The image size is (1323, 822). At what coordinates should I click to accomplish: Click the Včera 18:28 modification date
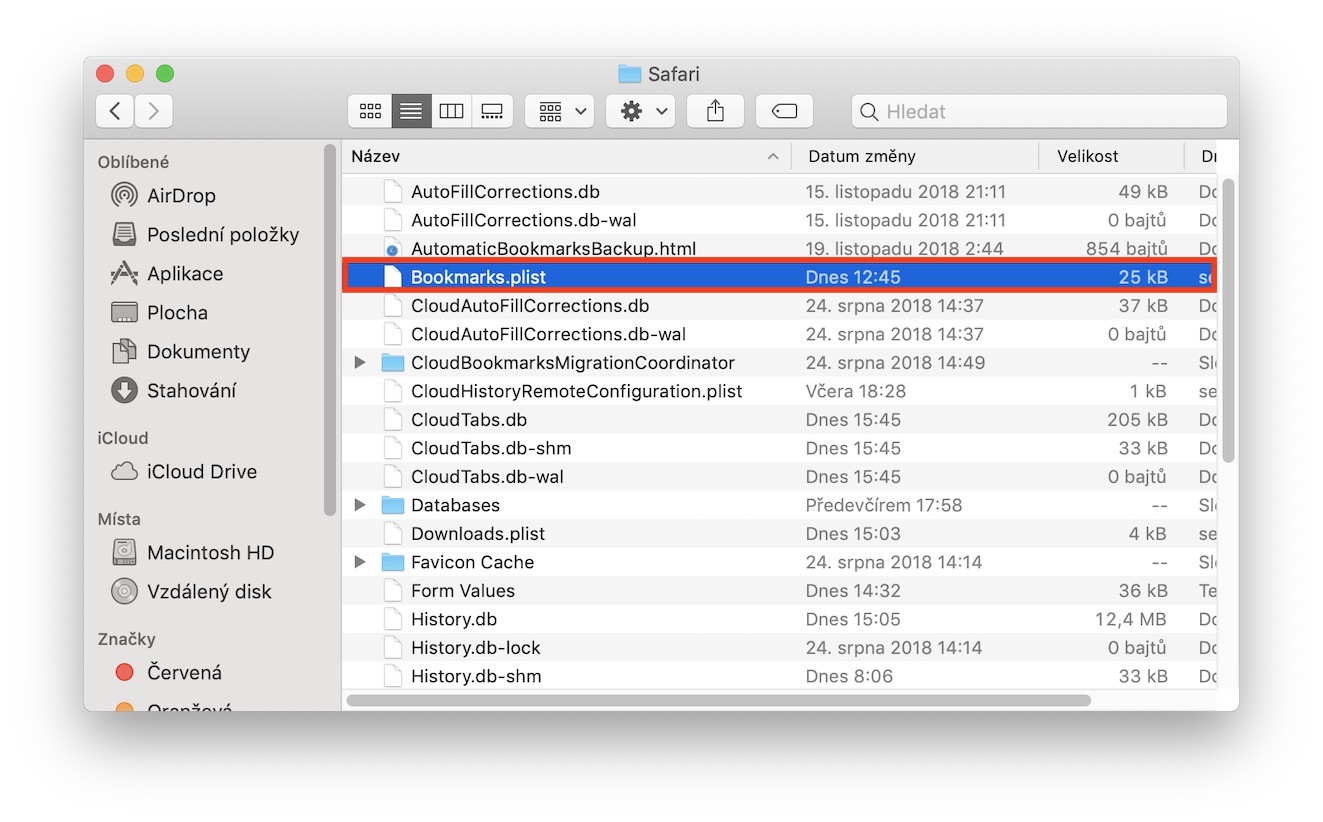(x=856, y=392)
